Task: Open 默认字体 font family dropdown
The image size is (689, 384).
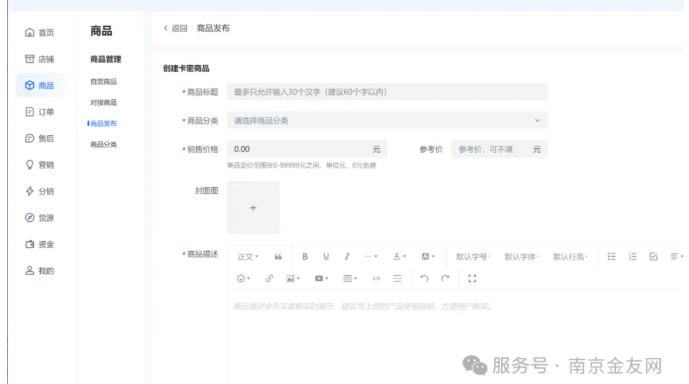Action: 522,257
